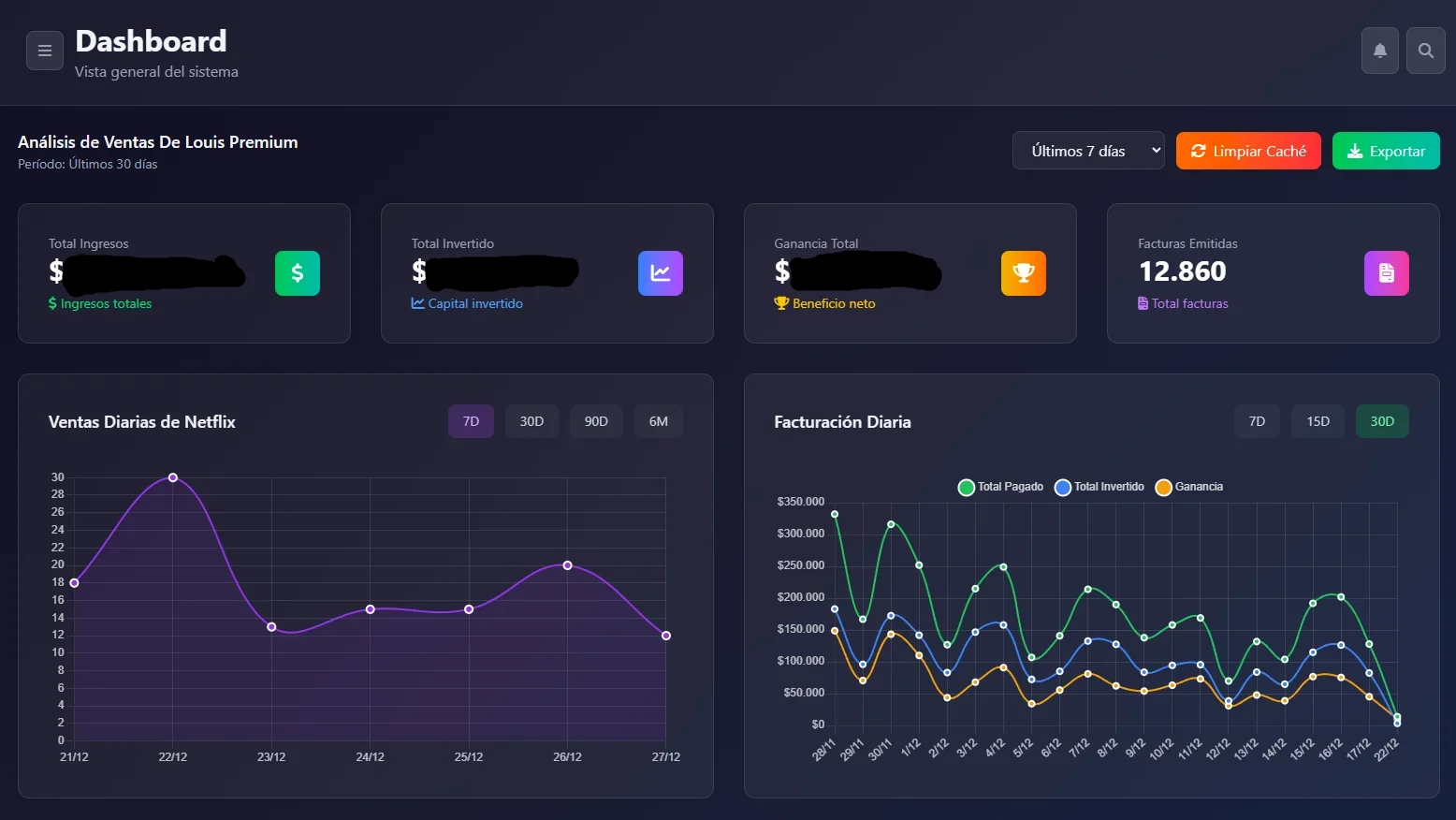Image resolution: width=1456 pixels, height=820 pixels.
Task: Open the Últimos 7 días period dropdown
Action: [x=1088, y=151]
